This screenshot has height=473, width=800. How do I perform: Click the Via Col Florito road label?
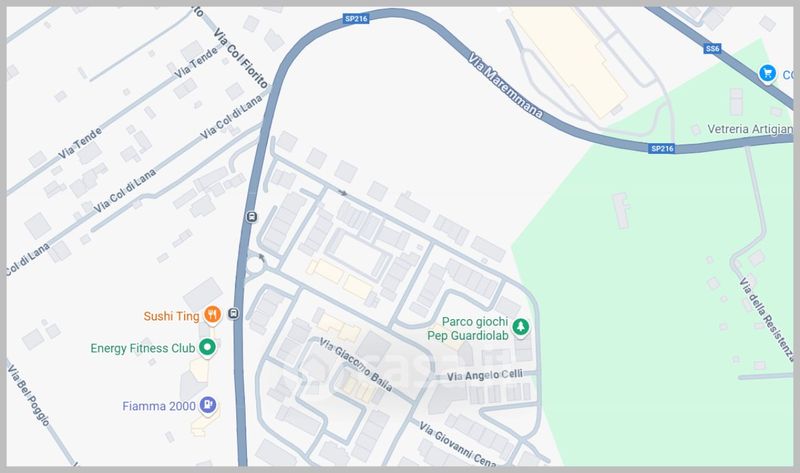pos(240,58)
